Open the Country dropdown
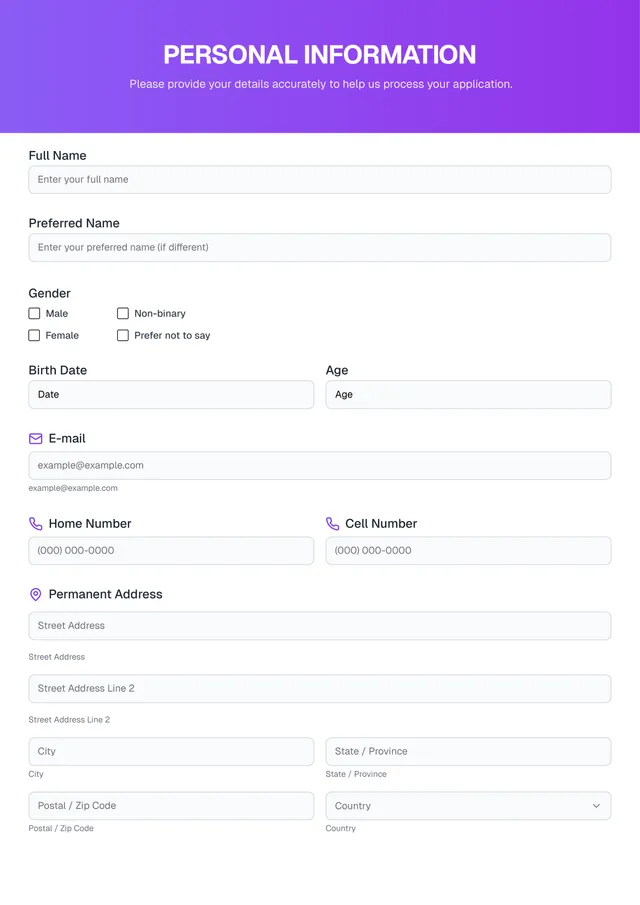Image resolution: width=640 pixels, height=905 pixels. [x=468, y=806]
